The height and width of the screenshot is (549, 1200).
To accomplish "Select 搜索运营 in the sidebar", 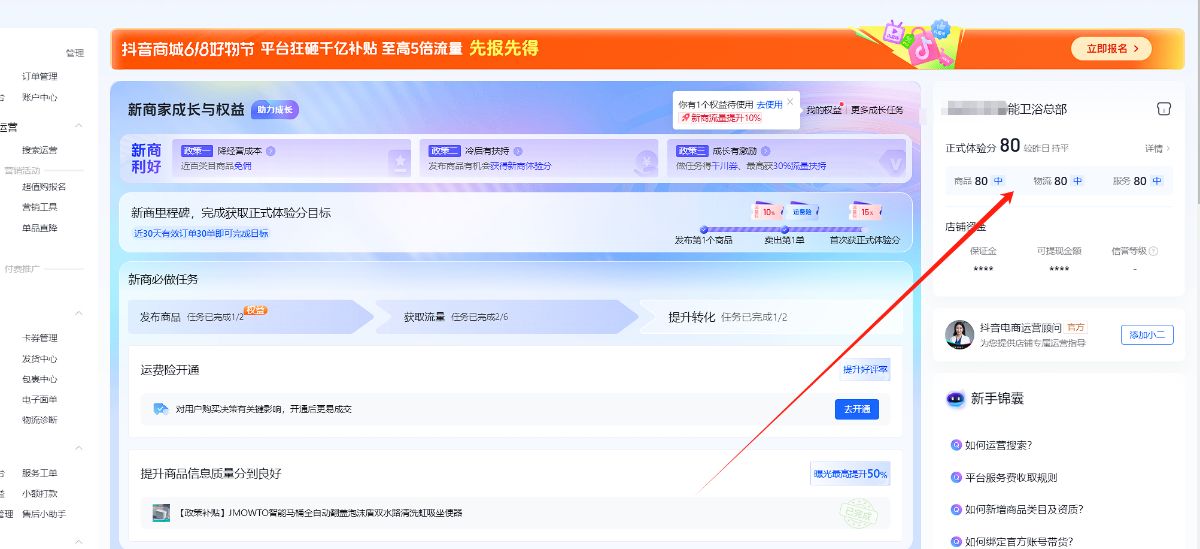I will click(x=40, y=150).
